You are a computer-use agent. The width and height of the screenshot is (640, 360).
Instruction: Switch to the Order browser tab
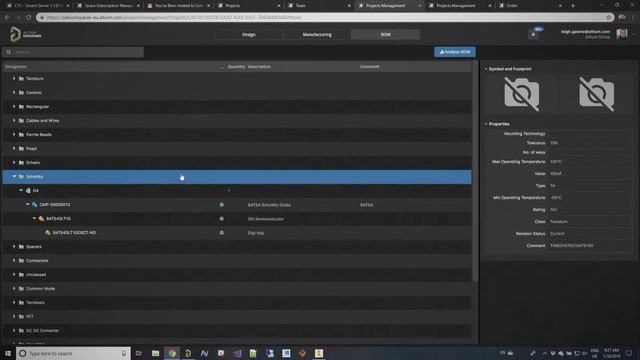[531, 5]
